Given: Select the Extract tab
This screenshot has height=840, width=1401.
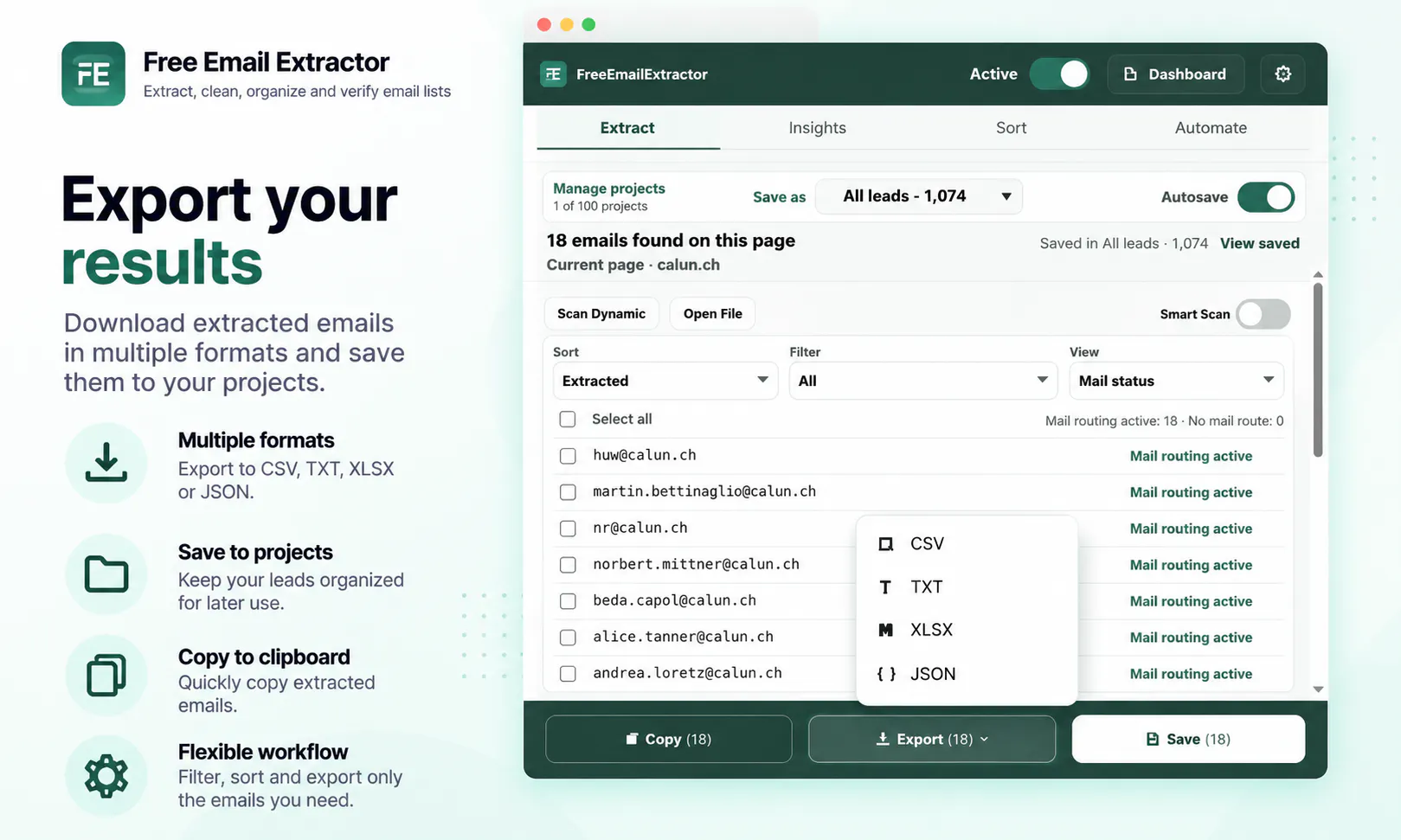Looking at the screenshot, I should (627, 128).
